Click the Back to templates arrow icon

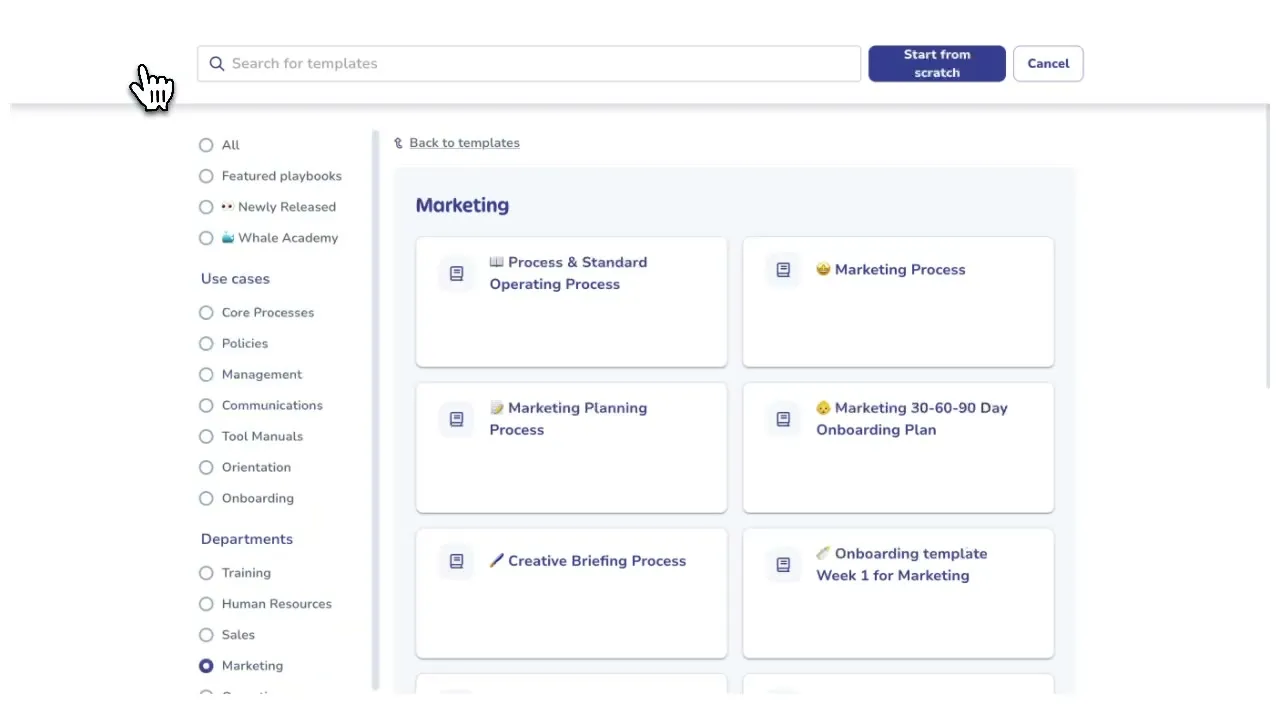(x=398, y=143)
